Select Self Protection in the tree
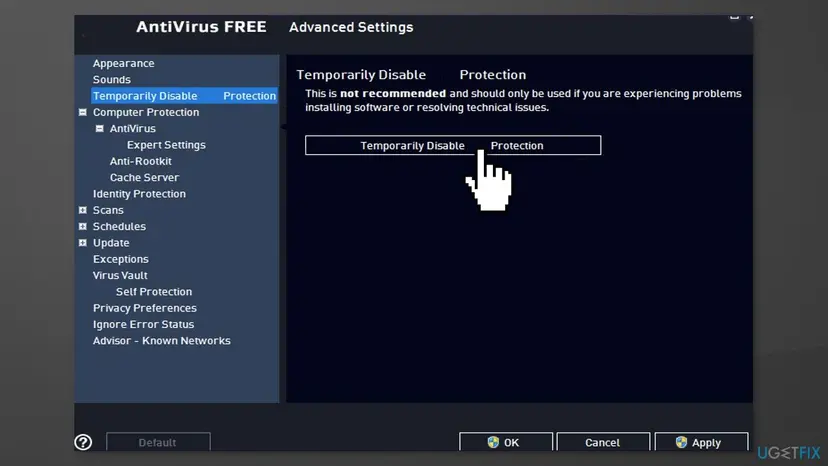The width and height of the screenshot is (828, 466). pyautogui.click(x=154, y=292)
